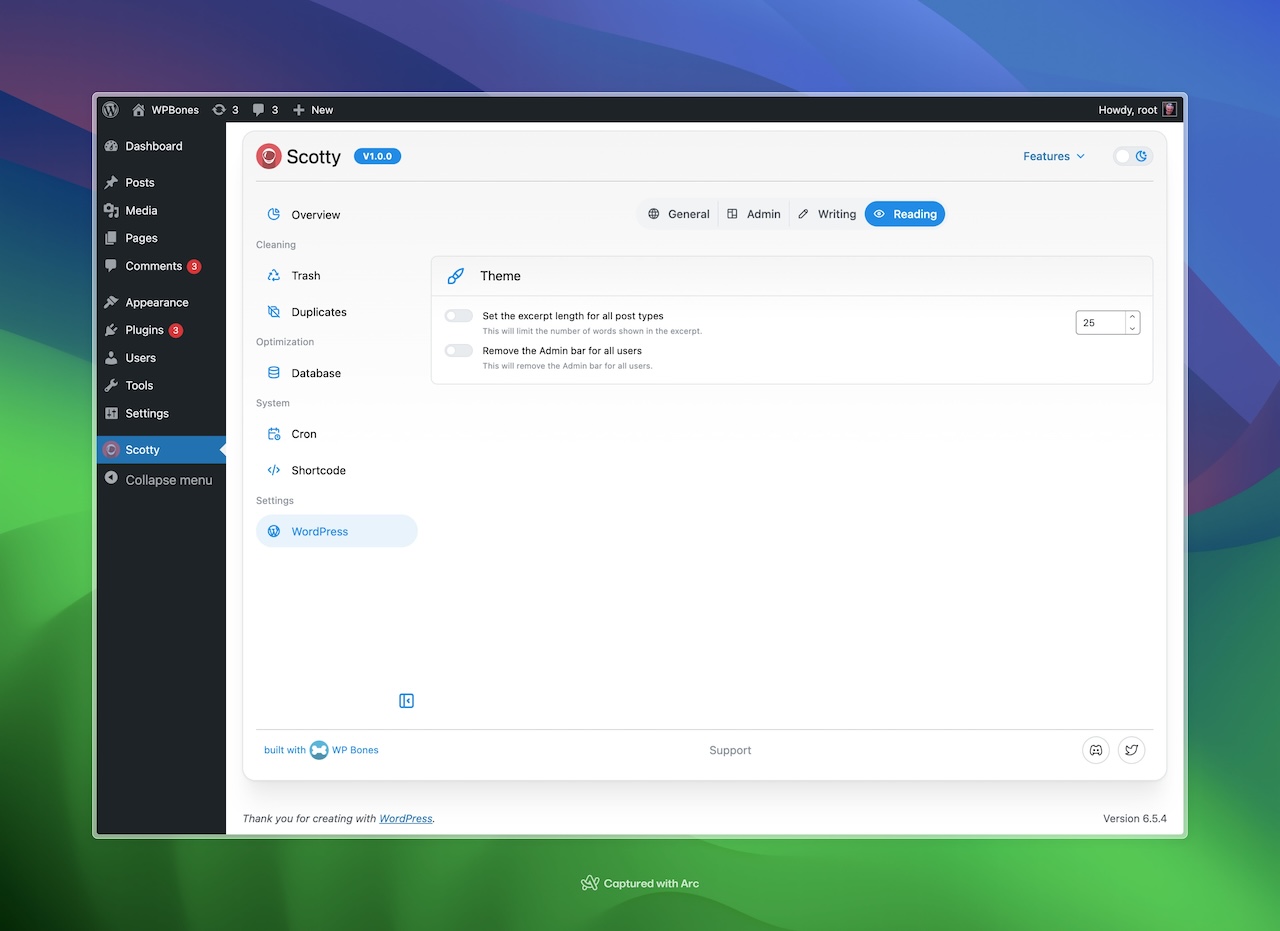This screenshot has width=1280, height=931.
Task: Open Users via the person icon
Action: click(x=111, y=358)
